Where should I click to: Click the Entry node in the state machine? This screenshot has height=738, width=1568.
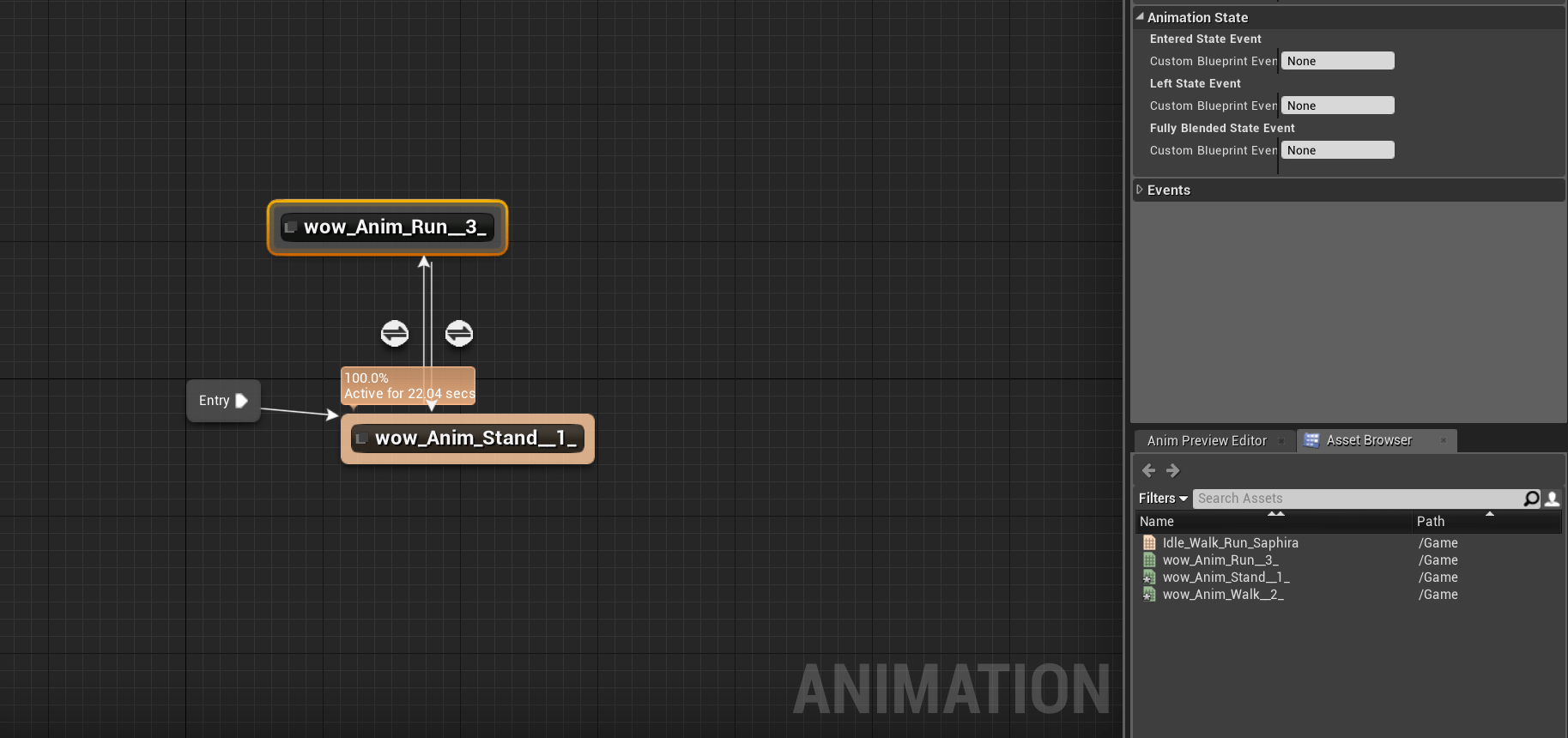point(223,401)
